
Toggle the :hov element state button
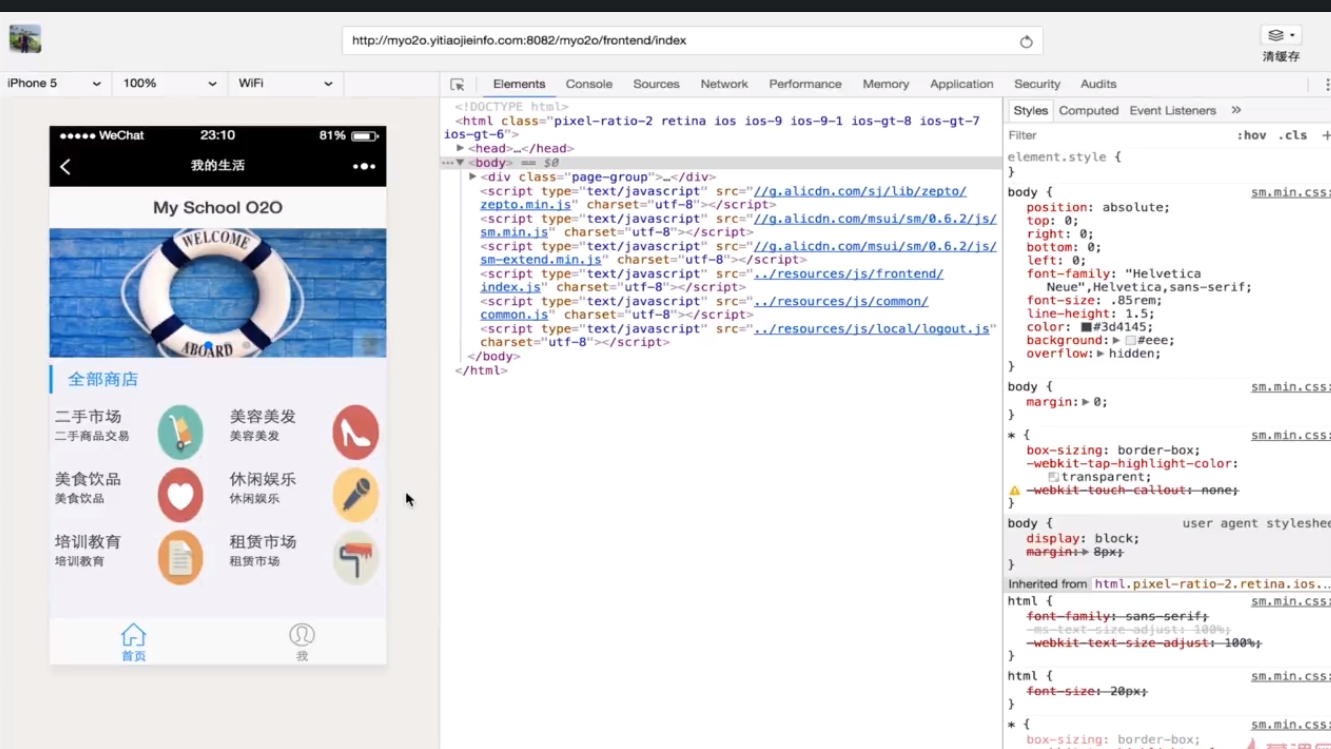point(1251,135)
